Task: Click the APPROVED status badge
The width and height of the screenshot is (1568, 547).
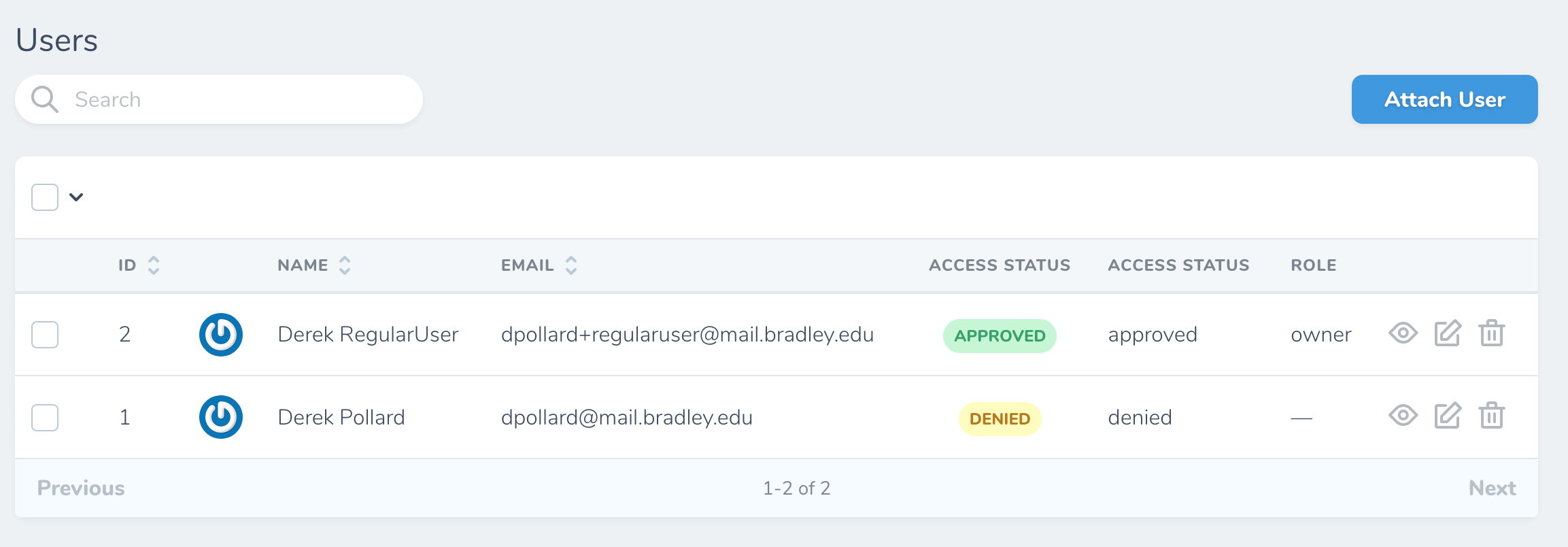Action: 999,335
